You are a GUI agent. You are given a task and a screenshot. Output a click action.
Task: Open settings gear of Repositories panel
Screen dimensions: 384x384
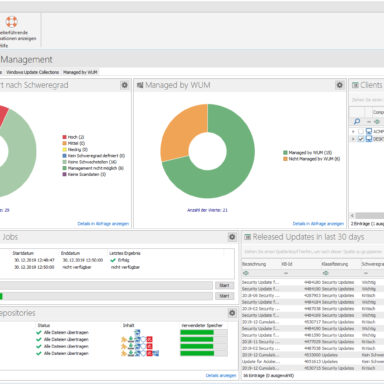232,313
